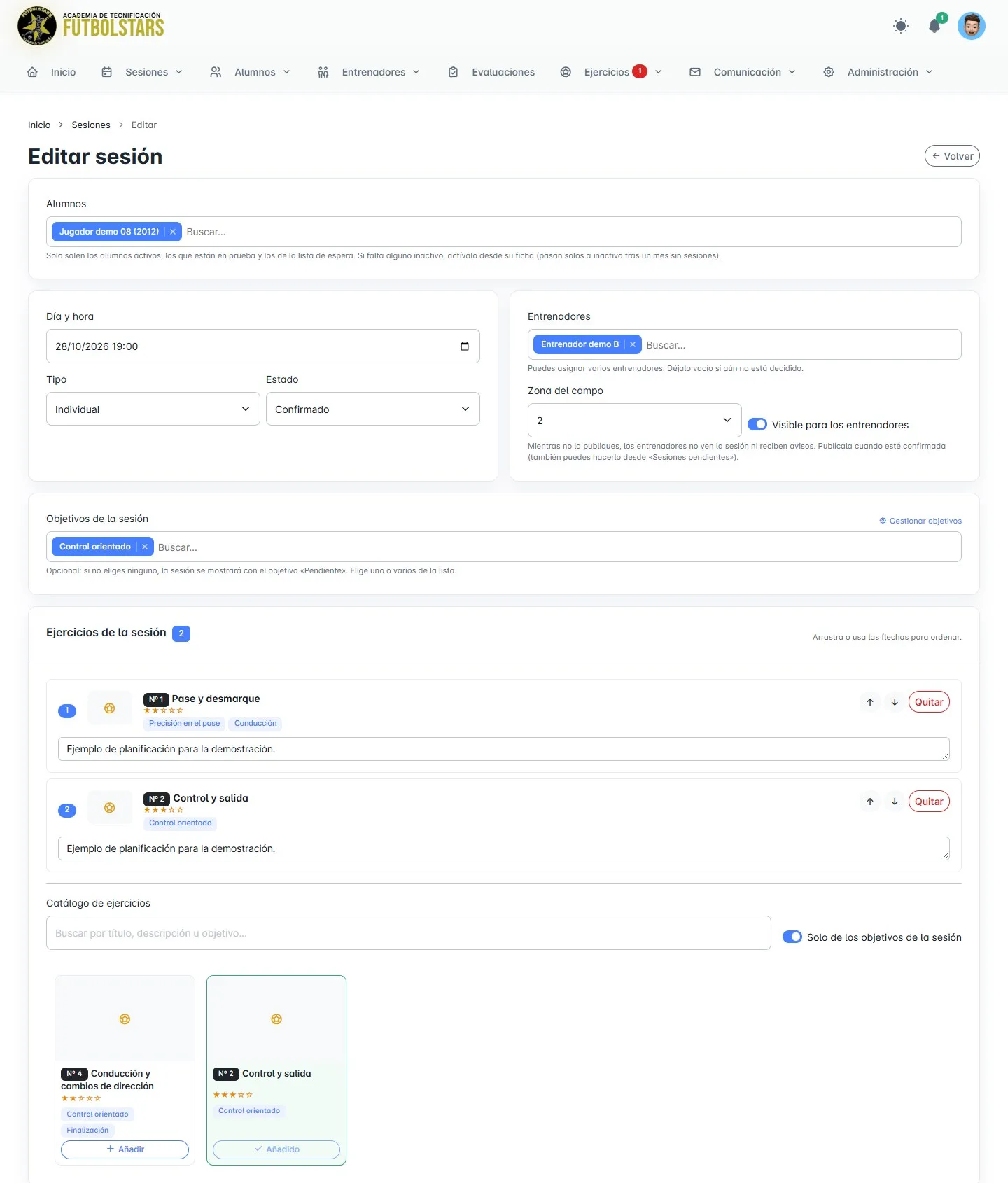Image resolution: width=1008 pixels, height=1183 pixels.
Task: Move Control y salida exercise down
Action: [895, 801]
